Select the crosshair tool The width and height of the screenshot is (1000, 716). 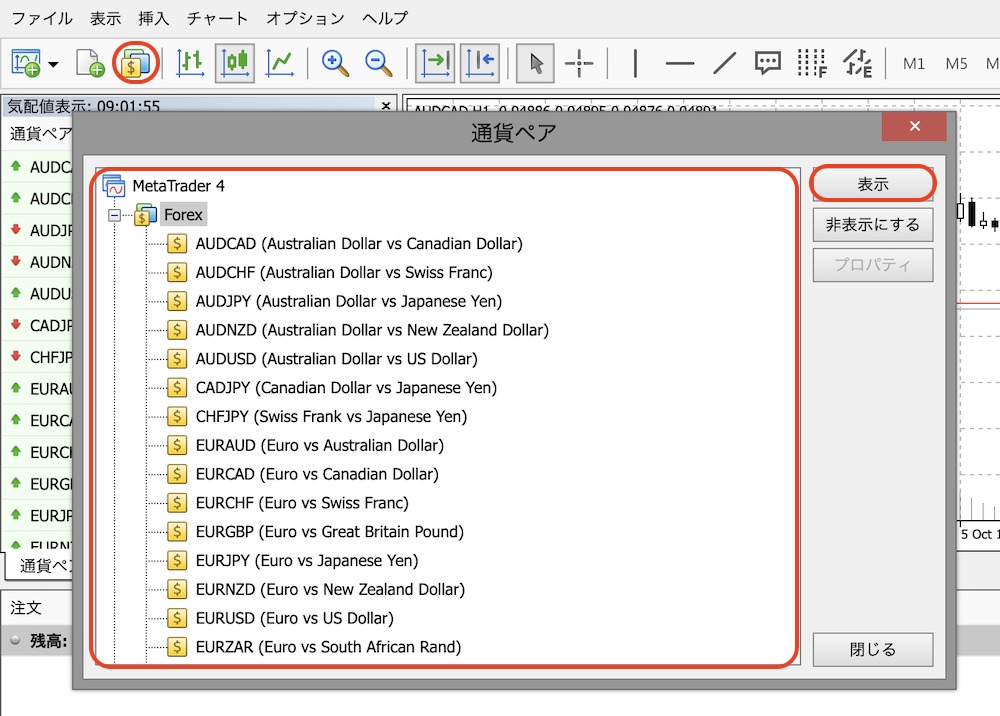pyautogui.click(x=579, y=63)
